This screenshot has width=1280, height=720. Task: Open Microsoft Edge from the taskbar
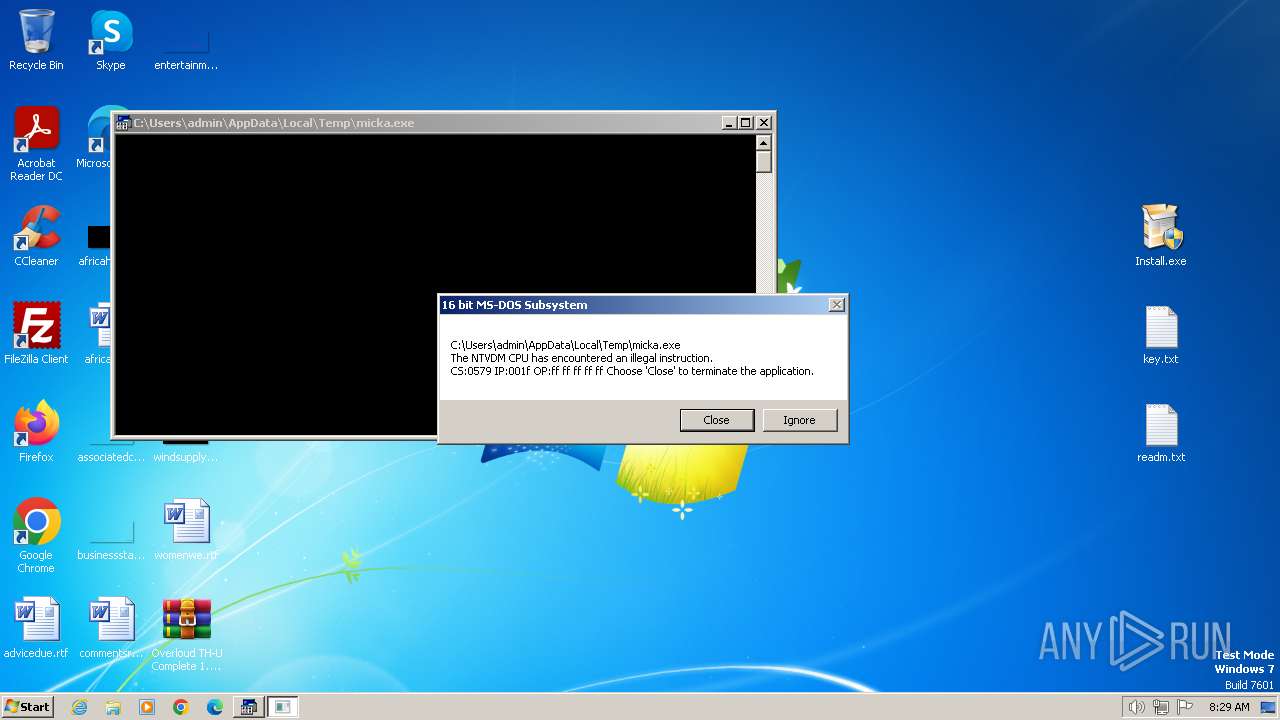(x=215, y=707)
